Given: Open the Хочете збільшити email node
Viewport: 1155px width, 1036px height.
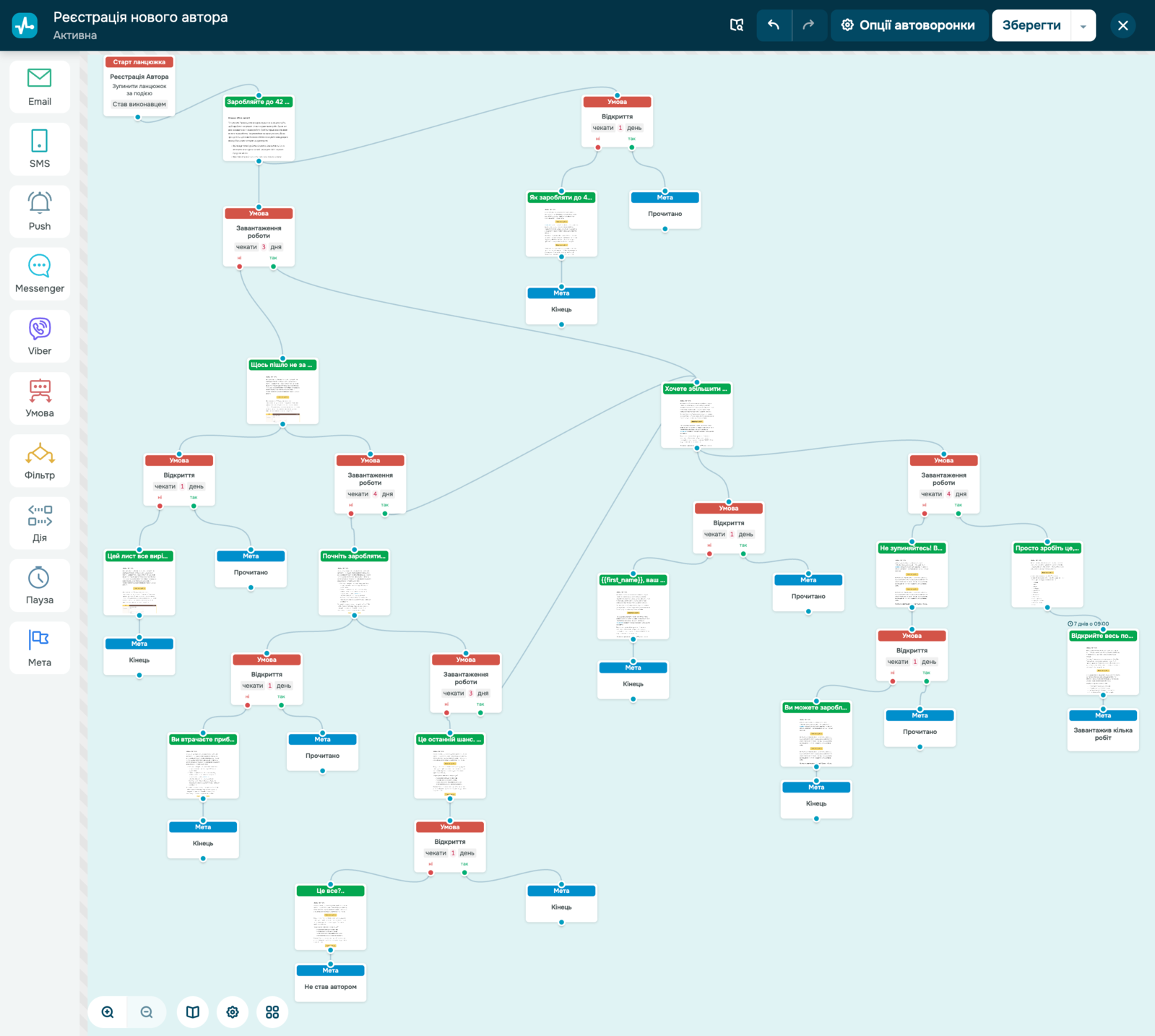Looking at the screenshot, I should pos(697,415).
